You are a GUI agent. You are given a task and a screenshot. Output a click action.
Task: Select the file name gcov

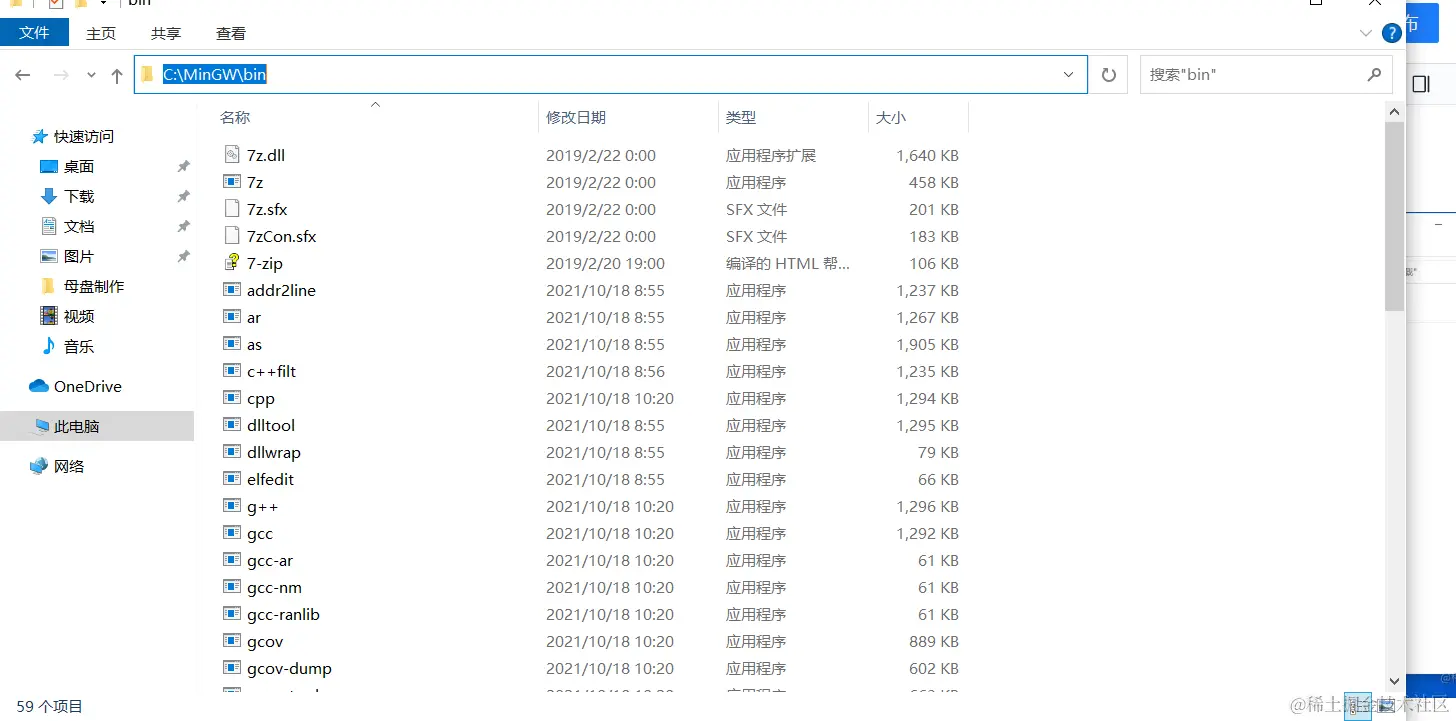265,642
